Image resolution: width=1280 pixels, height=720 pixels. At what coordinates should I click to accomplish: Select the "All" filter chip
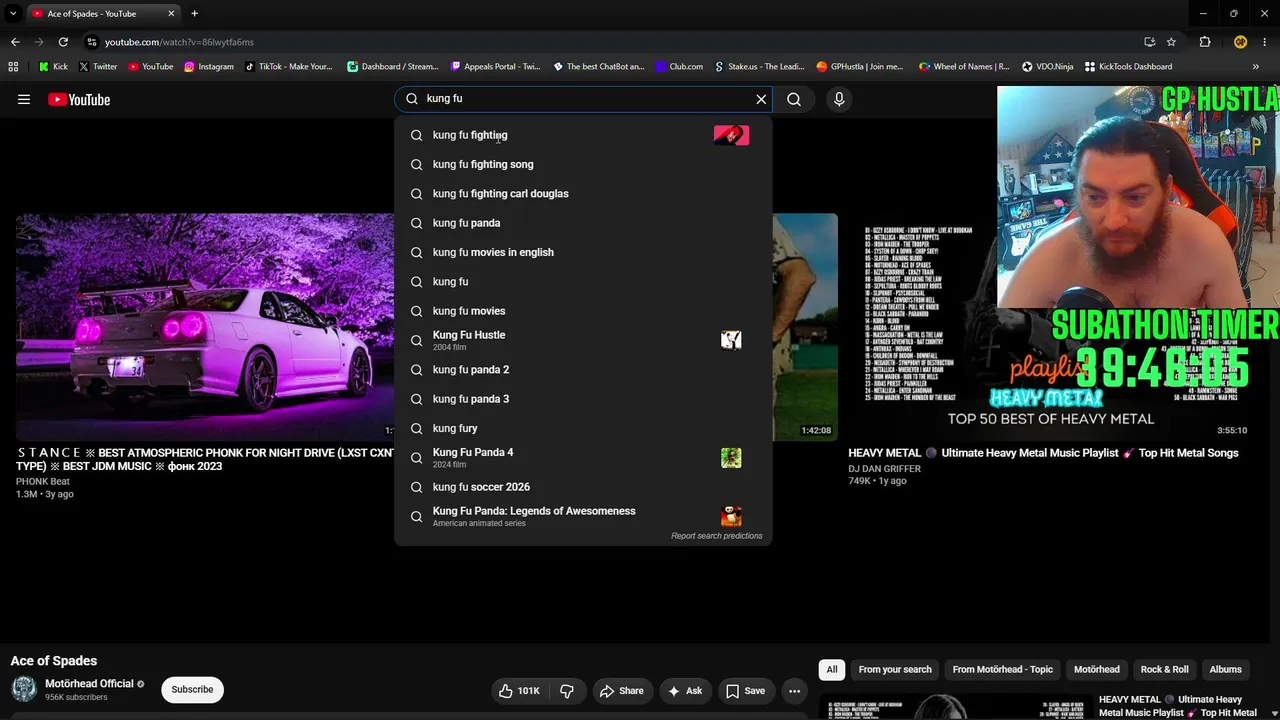click(x=831, y=670)
